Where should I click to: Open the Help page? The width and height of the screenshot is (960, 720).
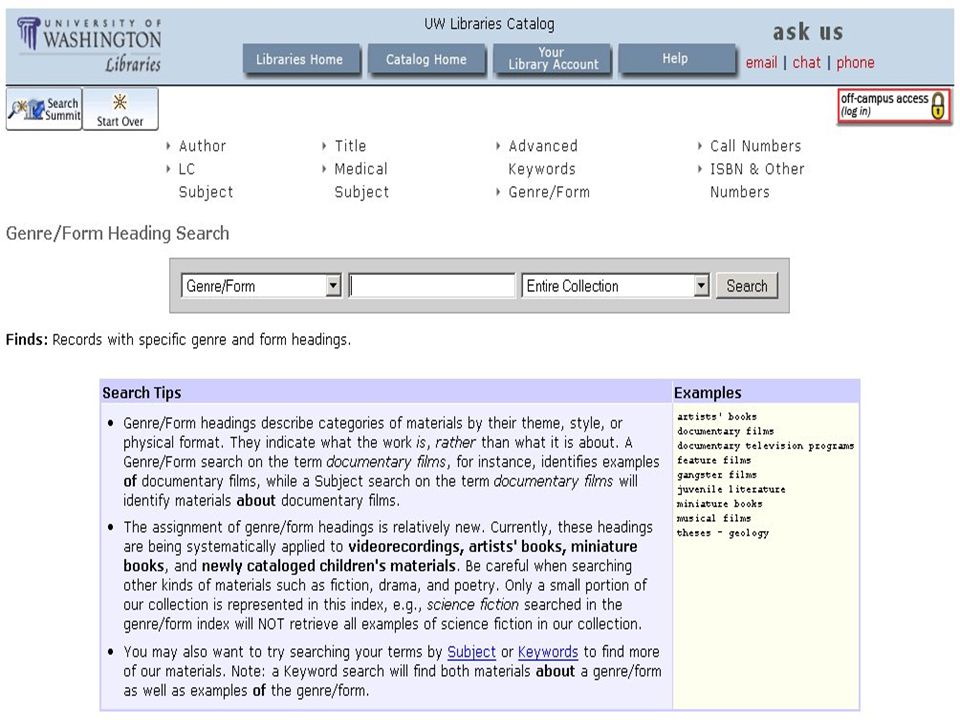(675, 59)
